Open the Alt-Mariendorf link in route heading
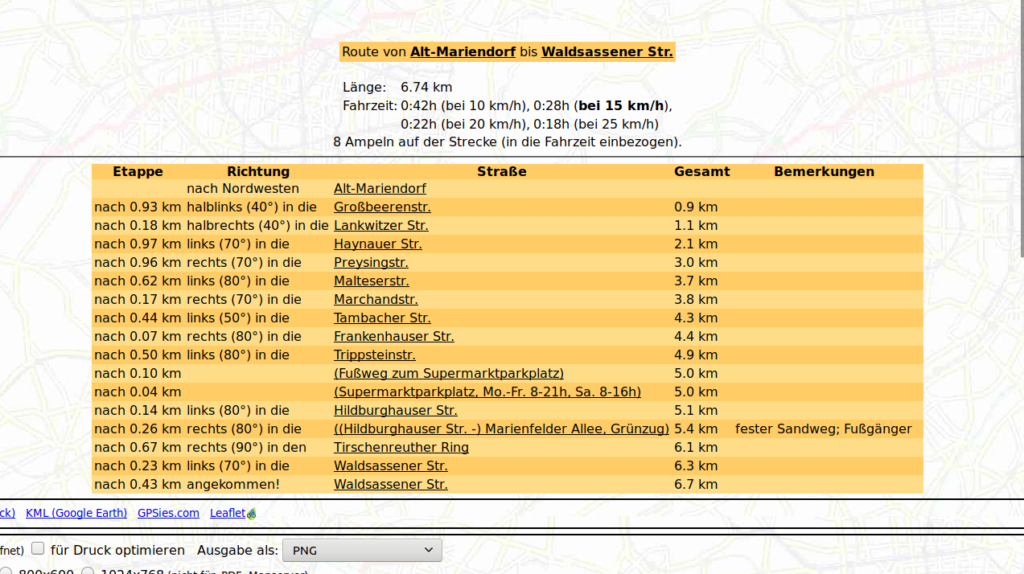The width and height of the screenshot is (1024, 574). point(462,52)
